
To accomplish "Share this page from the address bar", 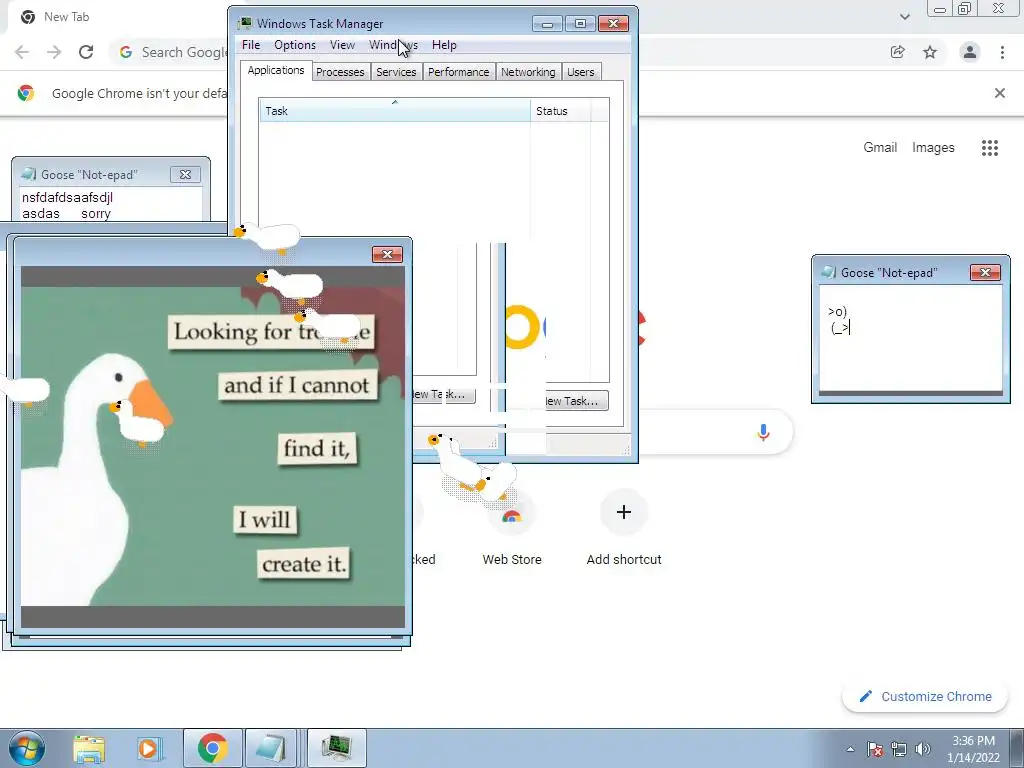I will click(898, 52).
